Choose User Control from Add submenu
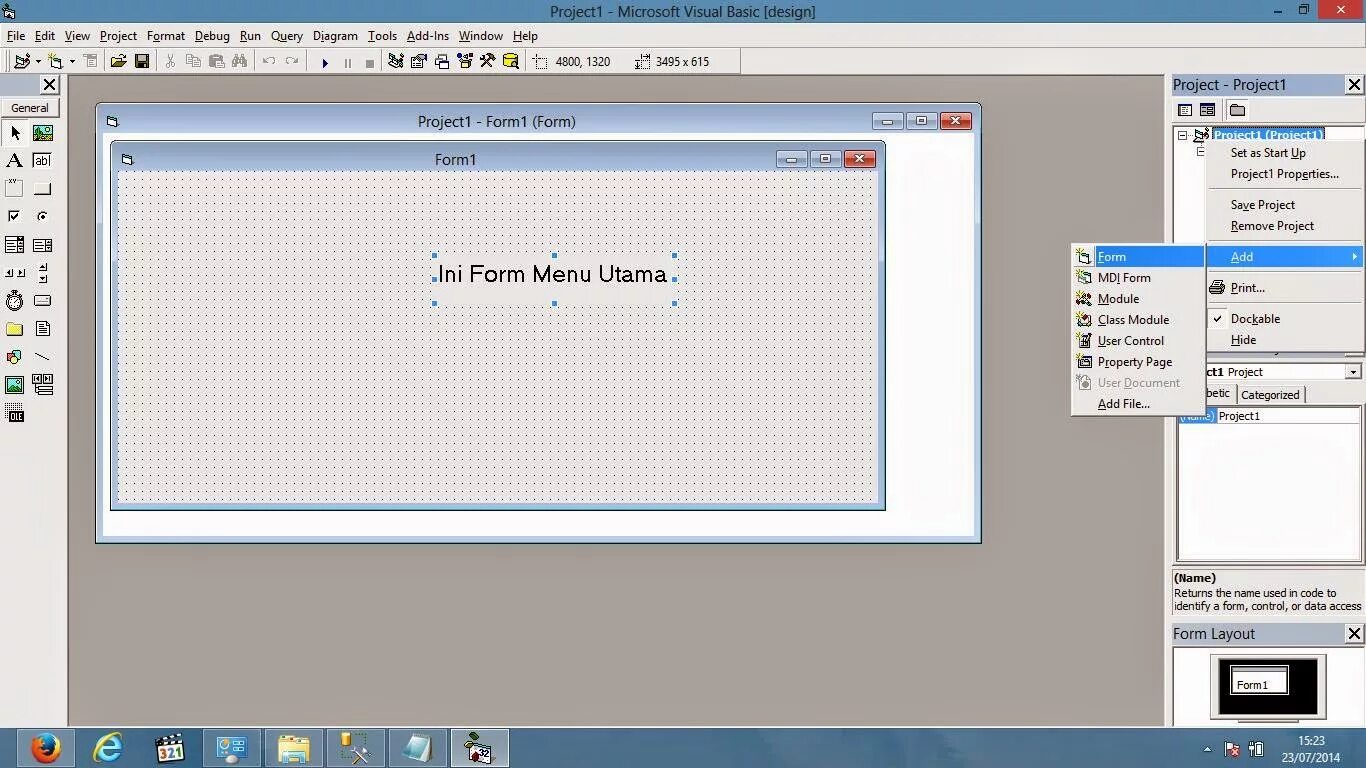Image resolution: width=1366 pixels, height=768 pixels. (1138, 341)
